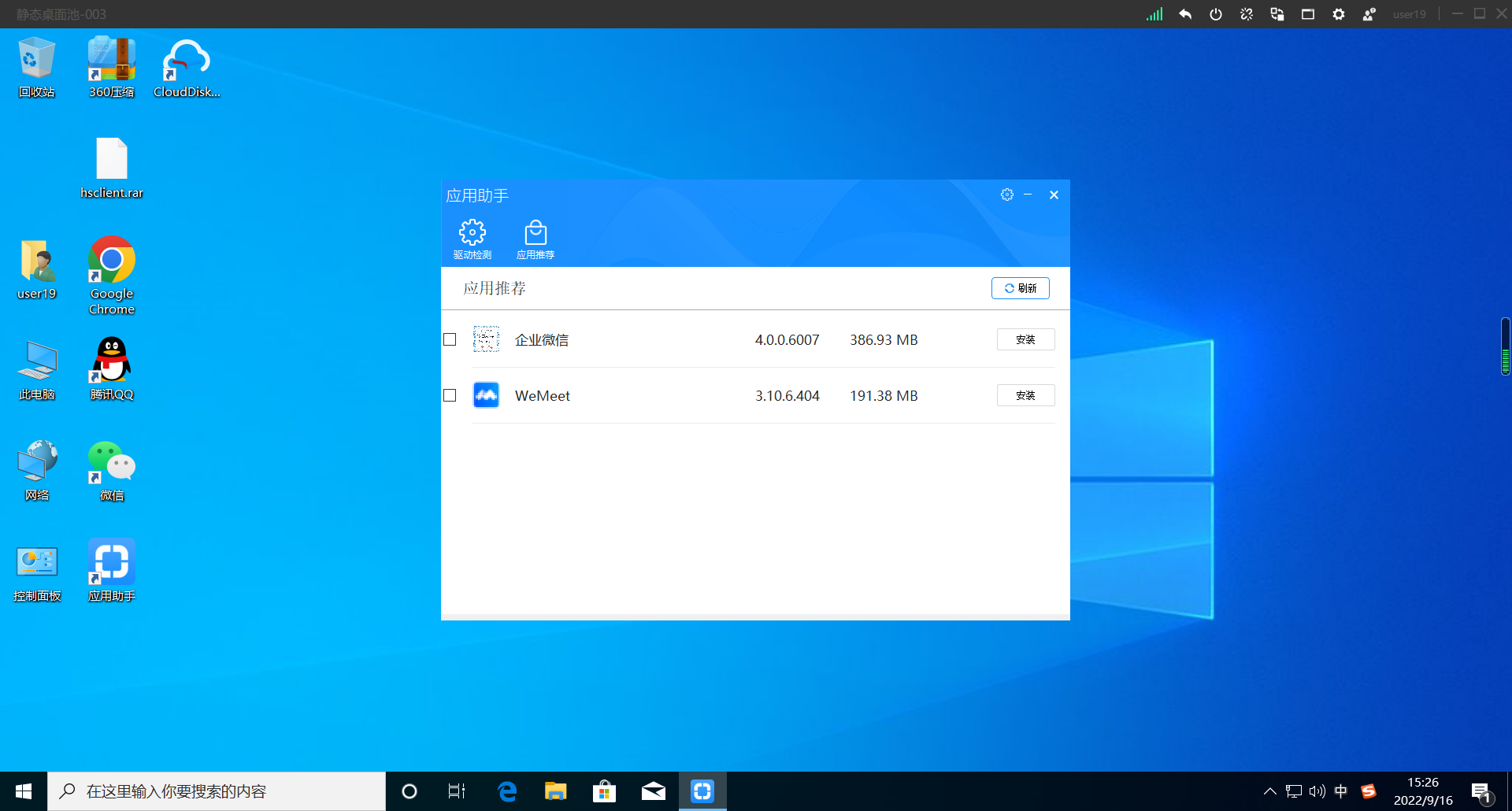The image size is (1512, 811).
Task: Install WeMeet with its 安装 button
Action: click(x=1025, y=395)
